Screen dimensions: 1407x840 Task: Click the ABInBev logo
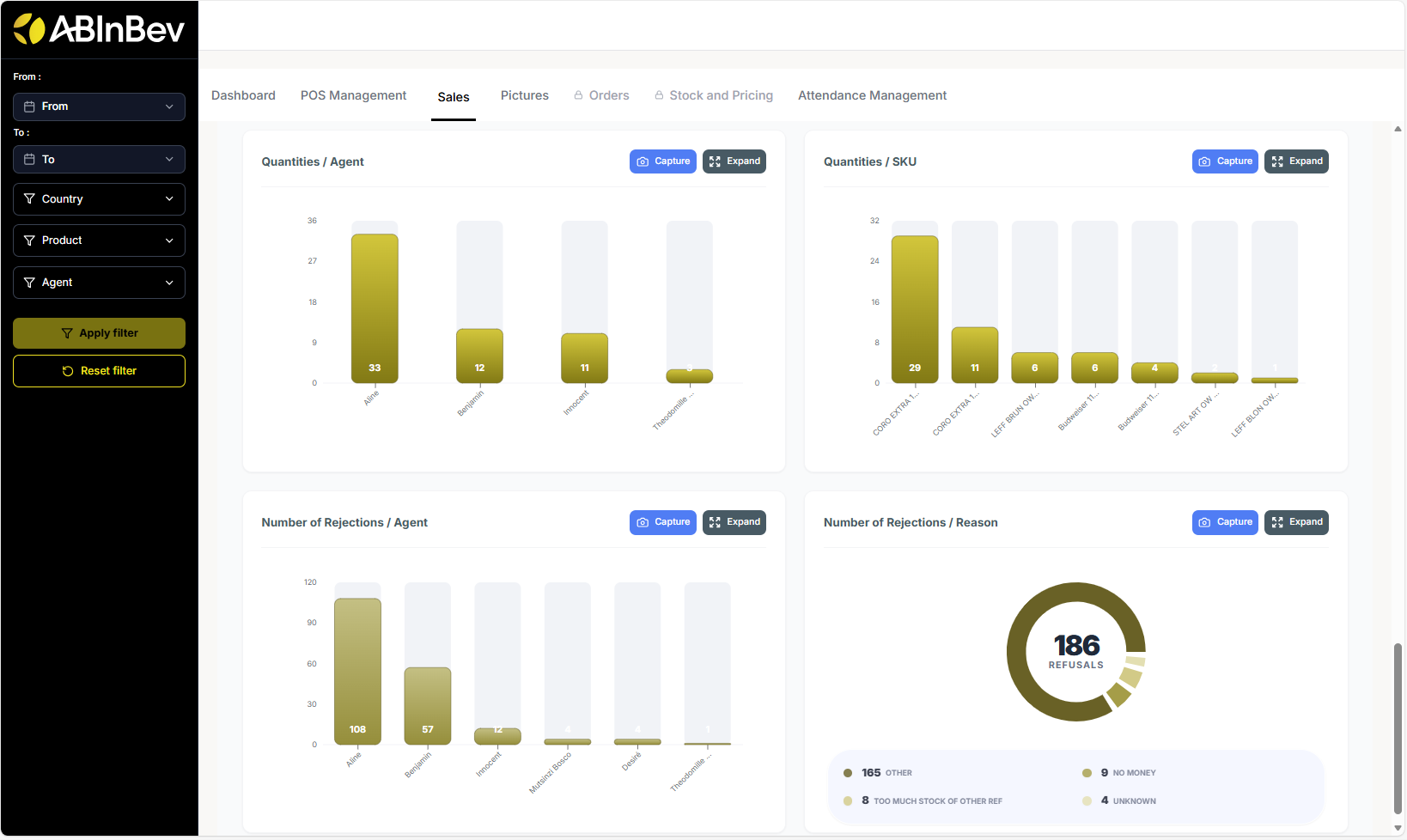click(x=99, y=30)
